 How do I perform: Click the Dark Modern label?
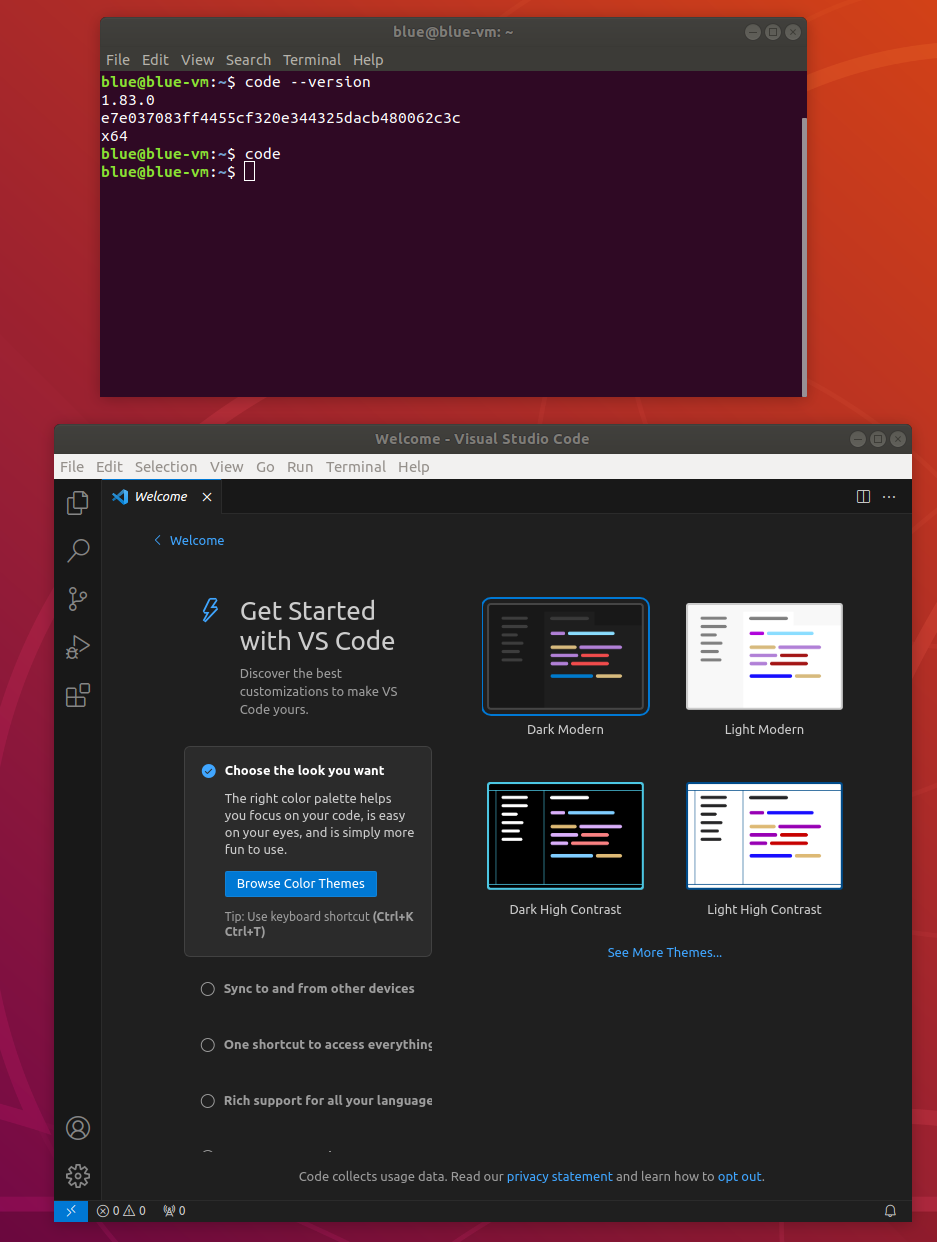[565, 730]
